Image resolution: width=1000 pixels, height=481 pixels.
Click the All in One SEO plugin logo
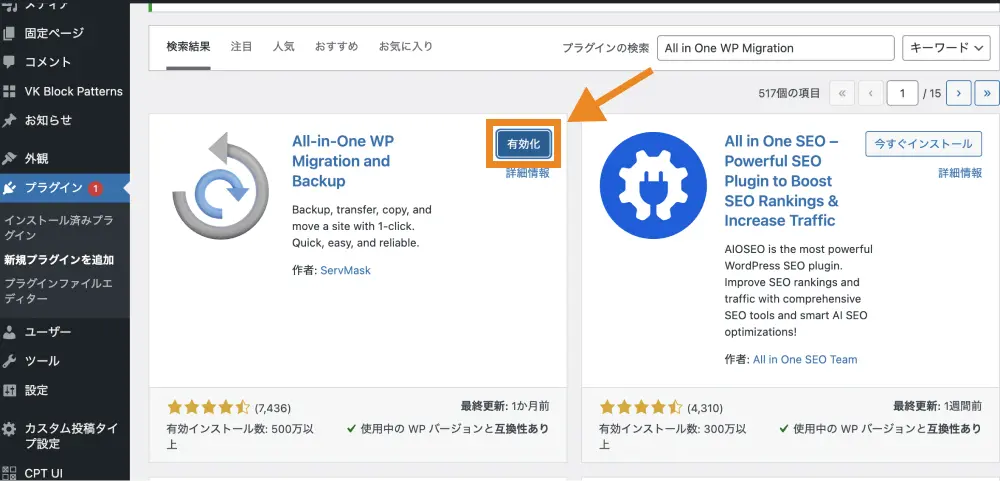click(653, 185)
